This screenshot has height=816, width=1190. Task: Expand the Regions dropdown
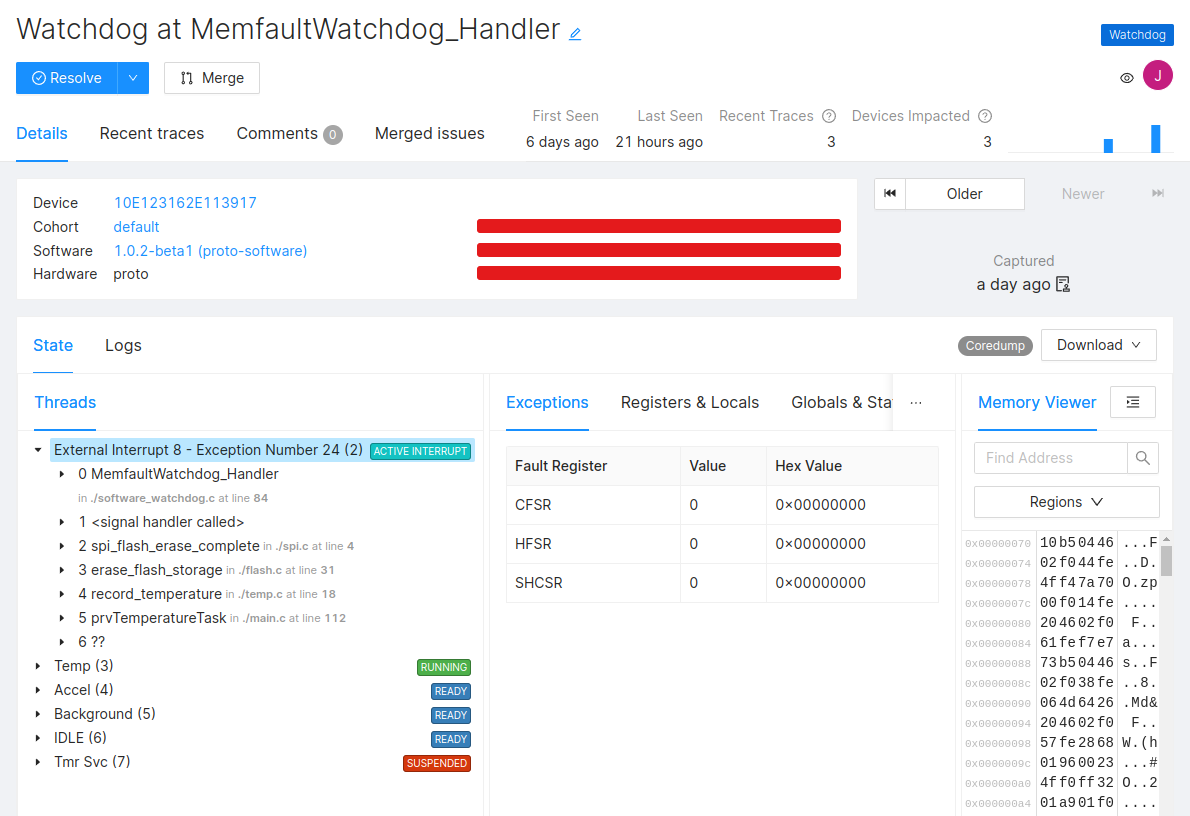click(1066, 502)
